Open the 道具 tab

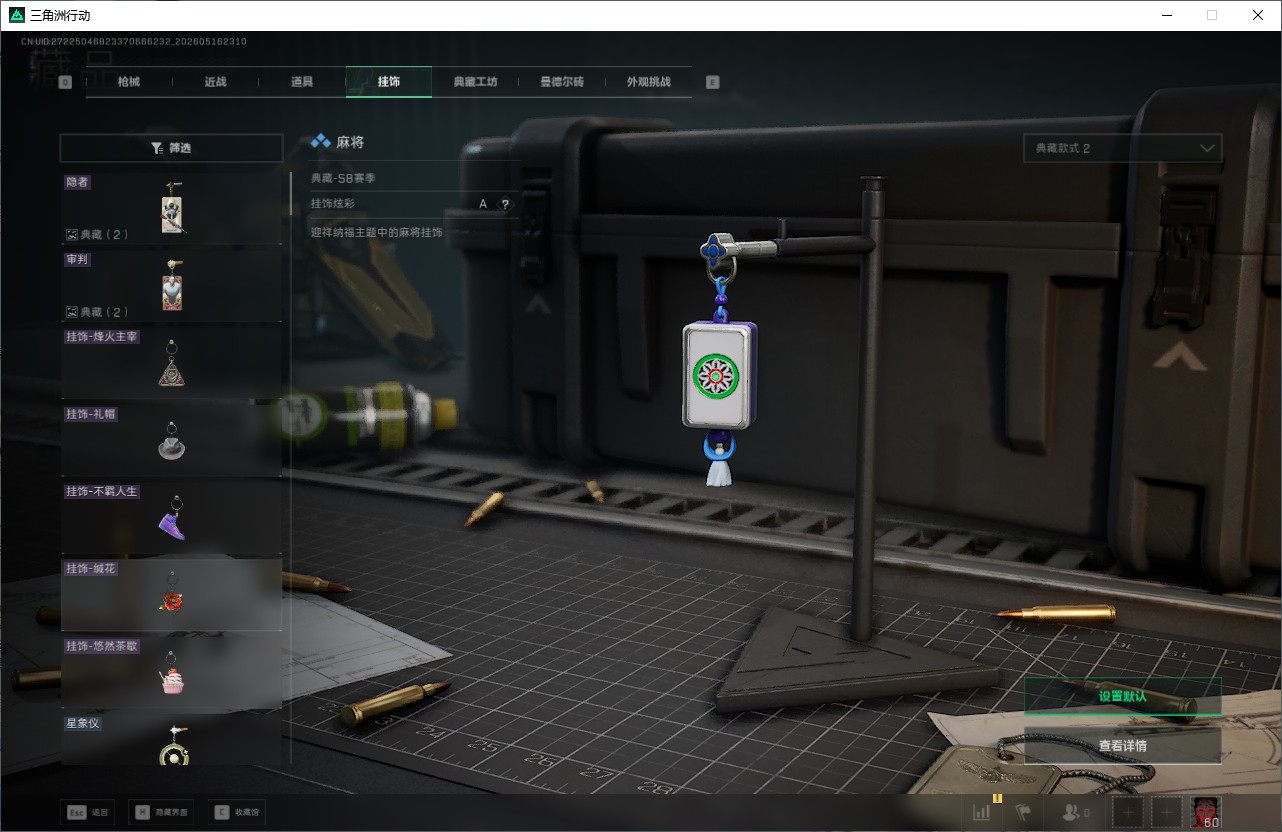pyautogui.click(x=301, y=82)
